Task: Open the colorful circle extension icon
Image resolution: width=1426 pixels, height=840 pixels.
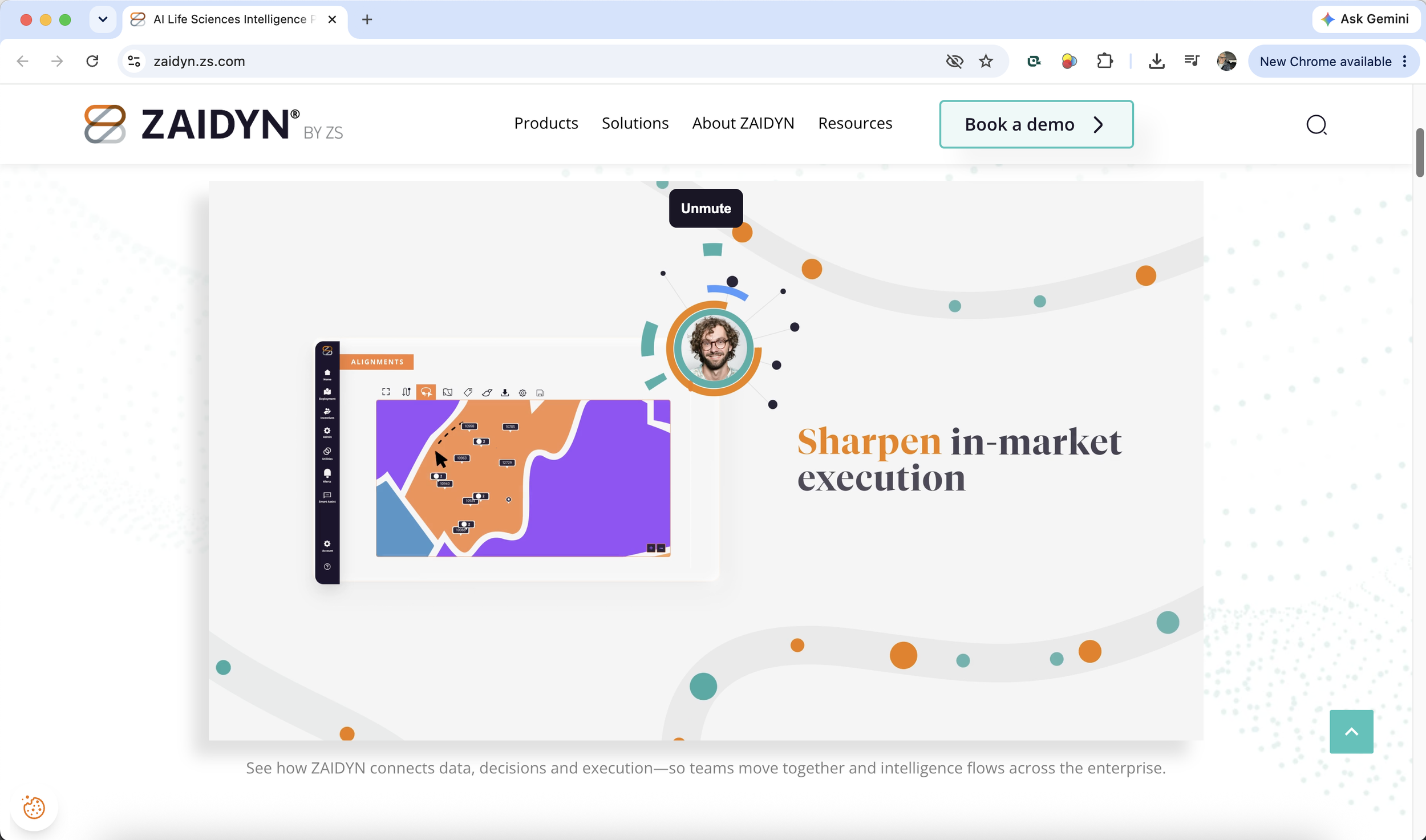Action: [x=1069, y=61]
